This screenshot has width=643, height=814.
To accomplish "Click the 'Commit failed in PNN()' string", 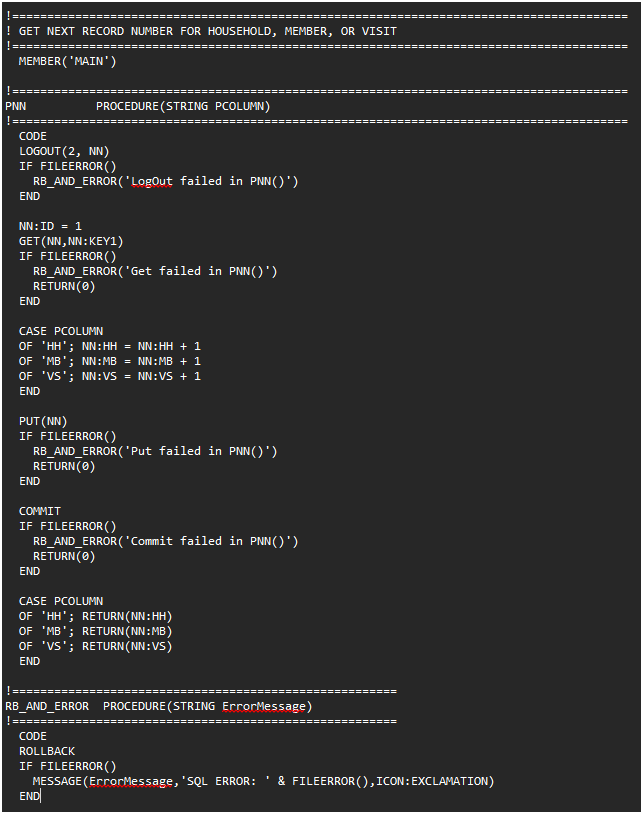I will coord(208,541).
